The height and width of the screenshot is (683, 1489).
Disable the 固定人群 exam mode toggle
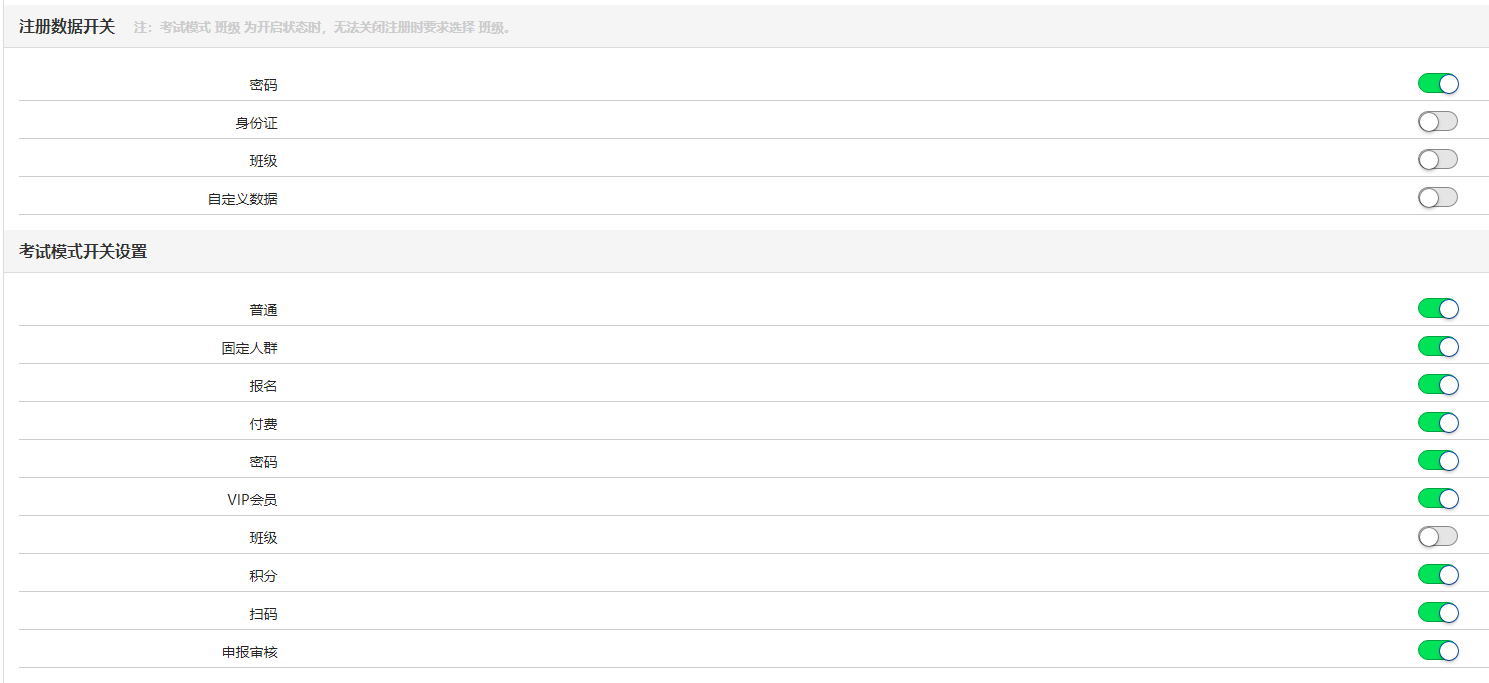(x=1438, y=347)
